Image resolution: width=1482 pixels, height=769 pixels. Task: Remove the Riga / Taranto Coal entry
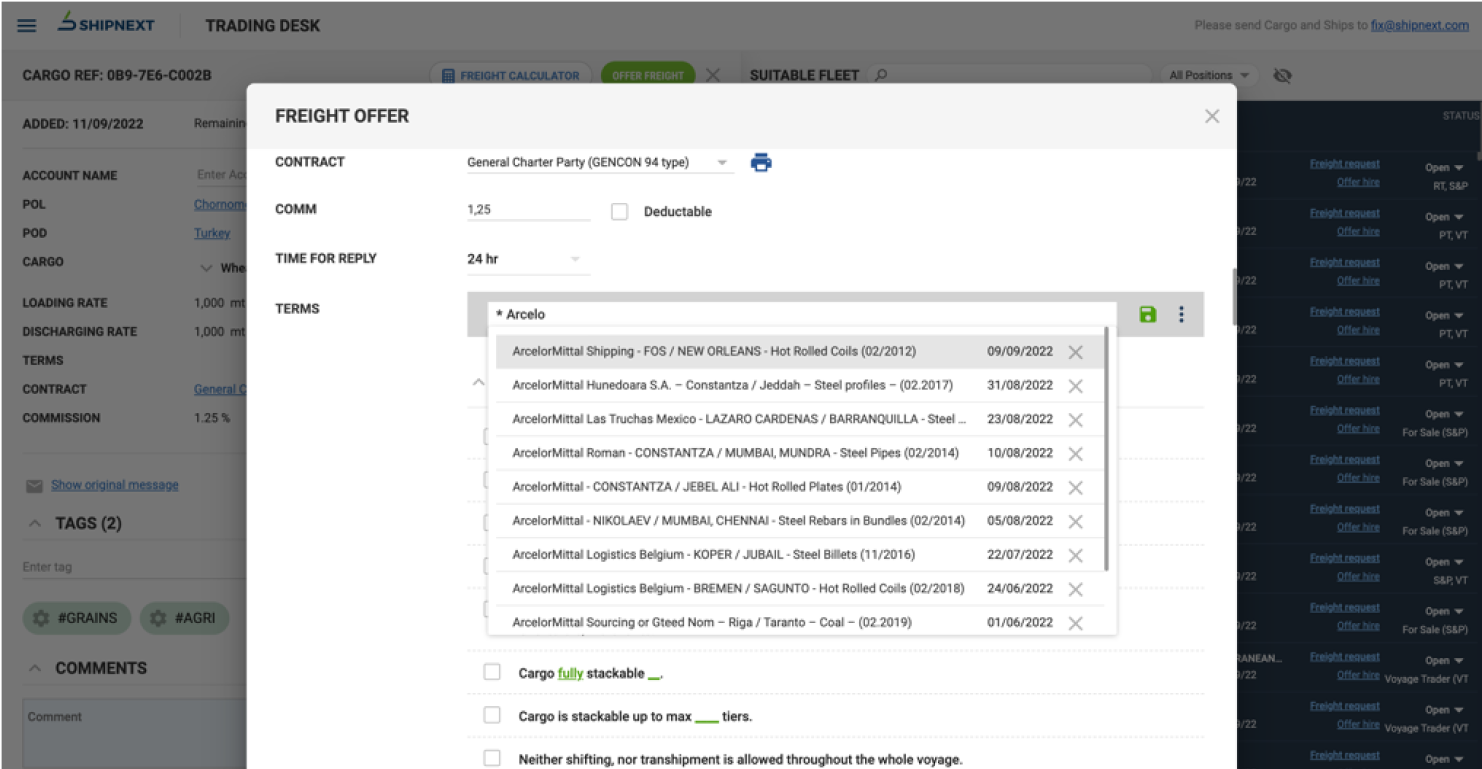tap(1075, 623)
